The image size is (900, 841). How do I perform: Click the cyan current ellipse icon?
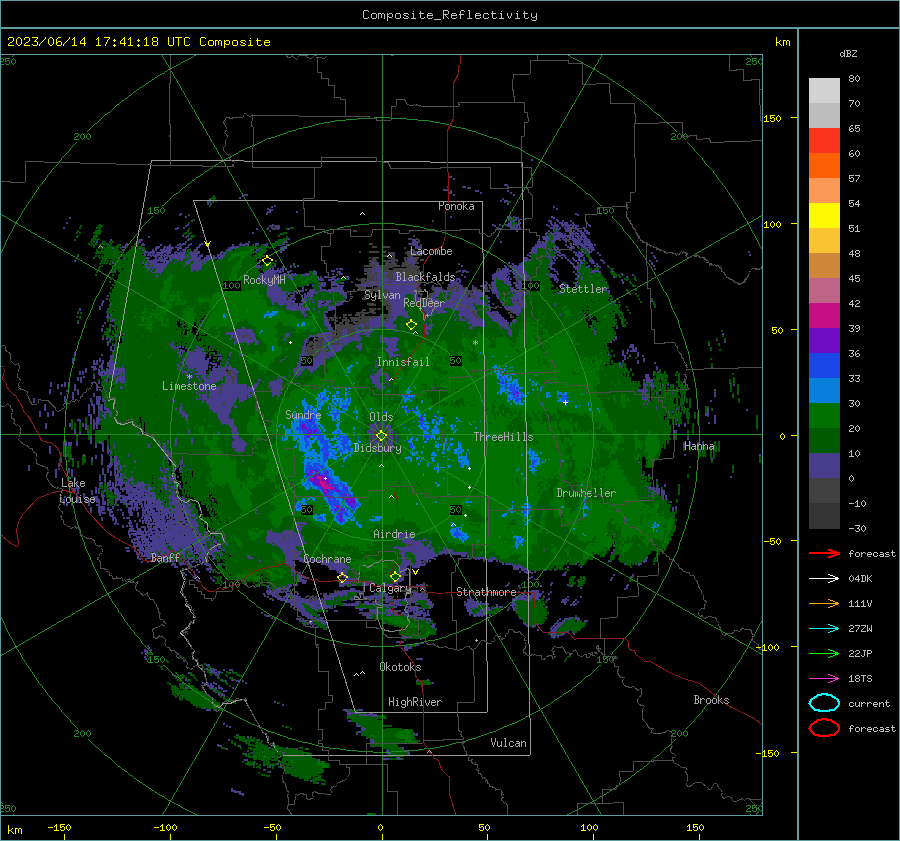click(824, 703)
